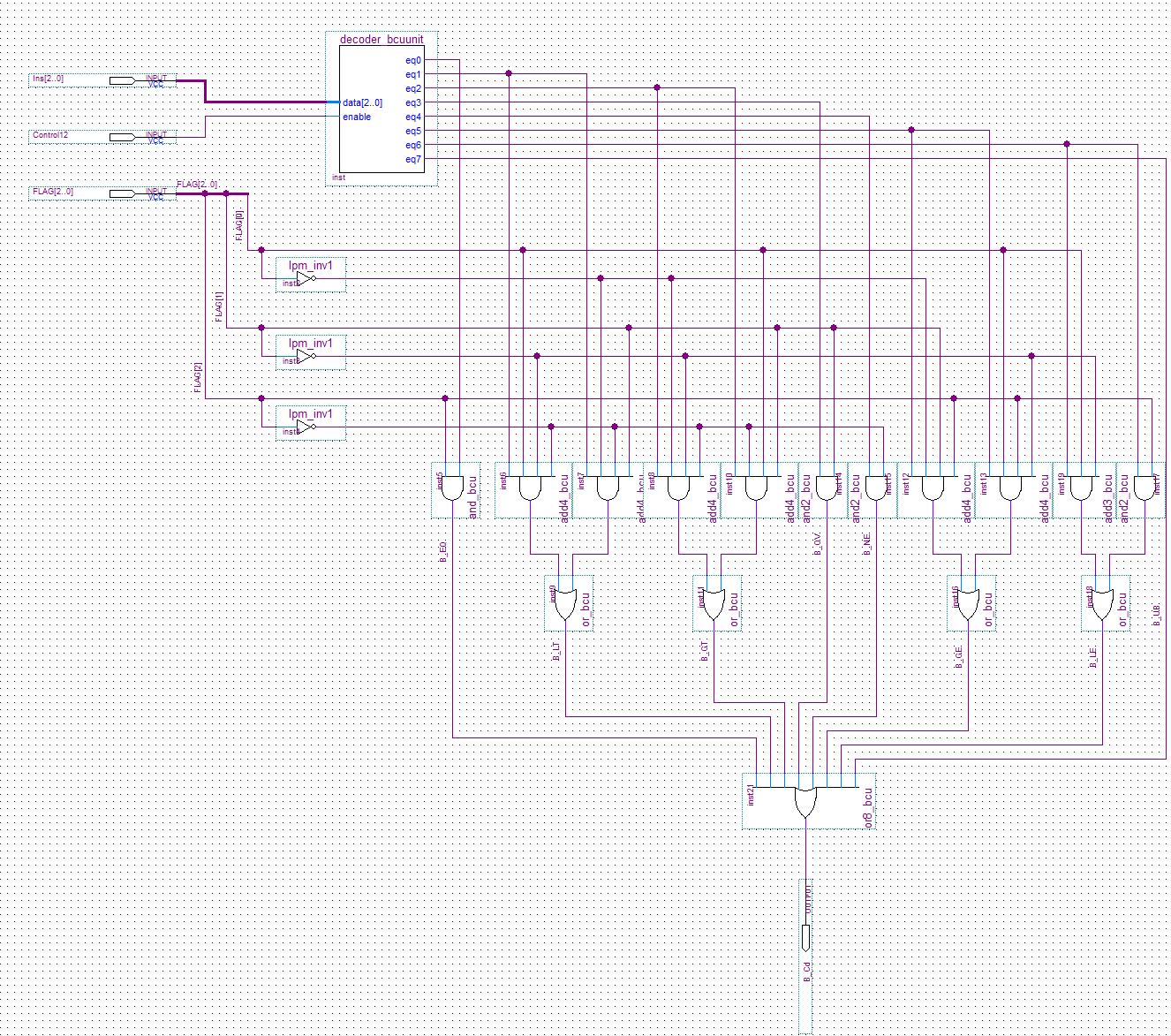The image size is (1171, 1036).
Task: Select the lpm_inv1 inverter on FLAG[2]
Action: coord(306,427)
